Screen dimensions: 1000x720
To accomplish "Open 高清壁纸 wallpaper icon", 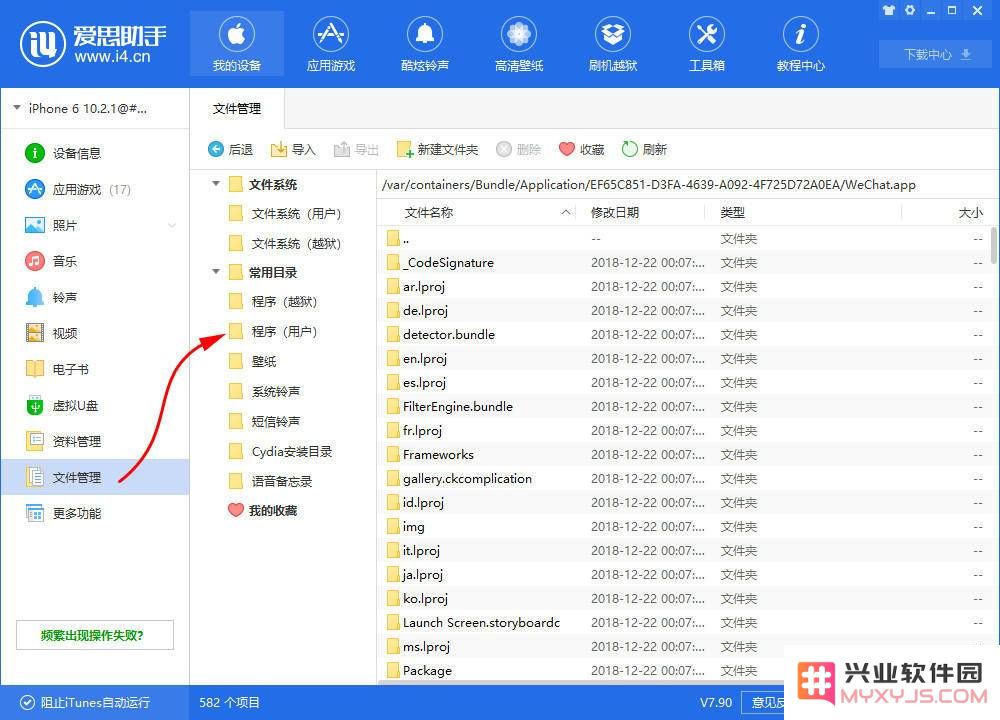I will pos(518,44).
